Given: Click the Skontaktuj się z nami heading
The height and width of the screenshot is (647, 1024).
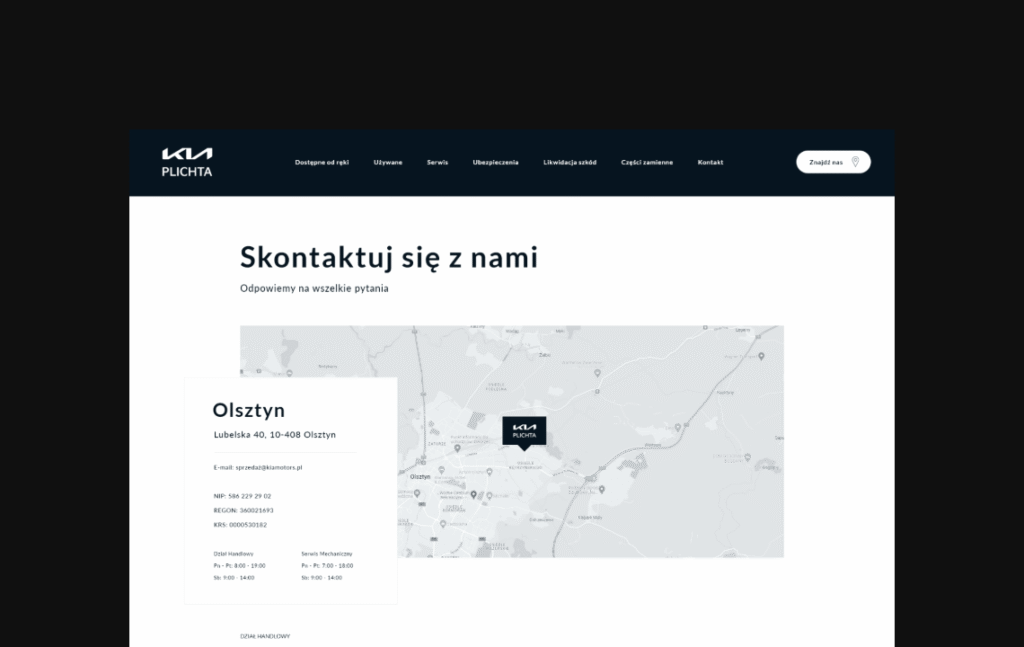Looking at the screenshot, I should 388,258.
